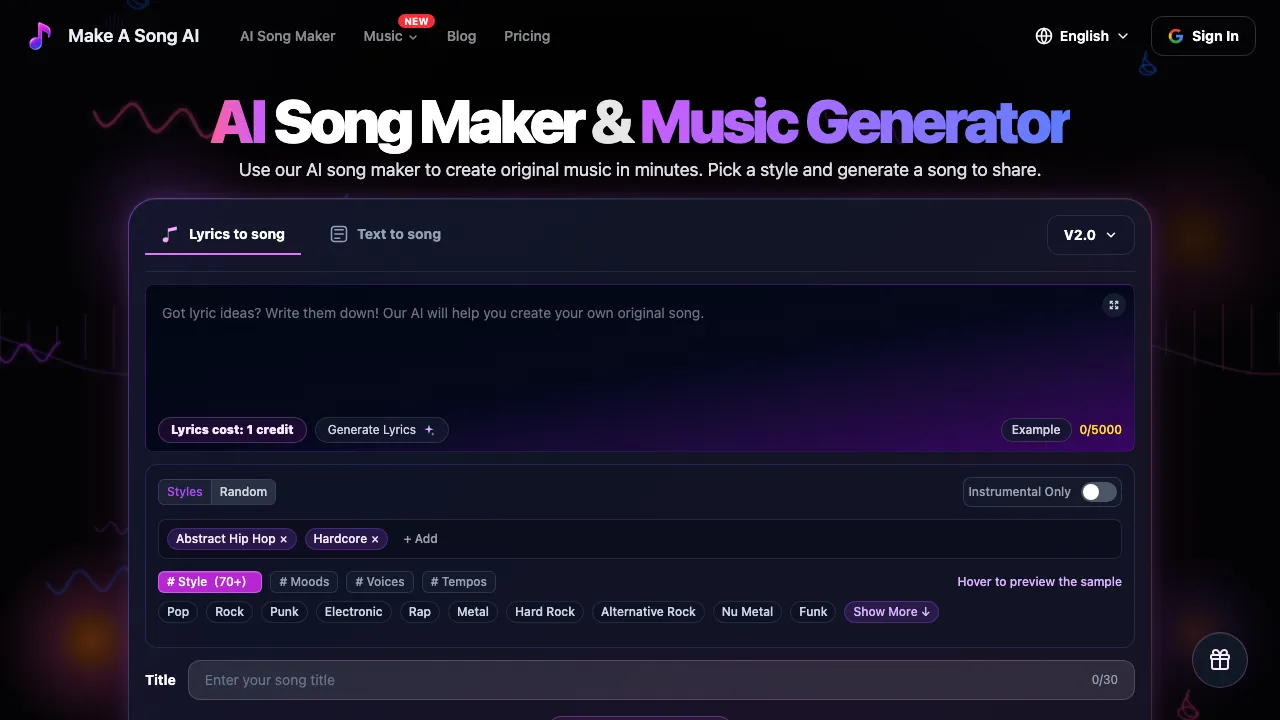Go to the Blog page

click(x=461, y=36)
